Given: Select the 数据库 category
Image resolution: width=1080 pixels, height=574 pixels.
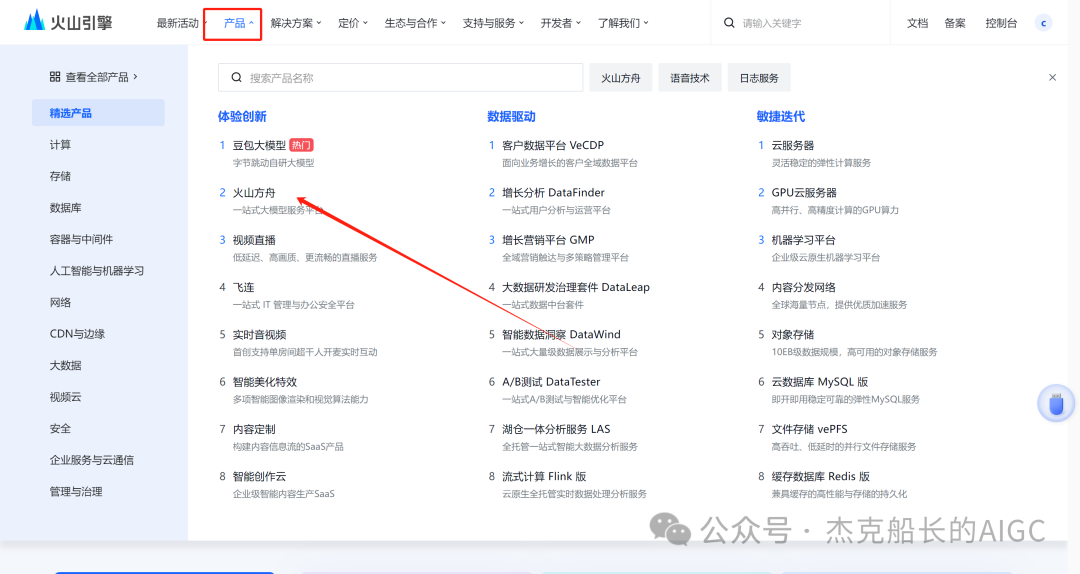Looking at the screenshot, I should point(65,208).
